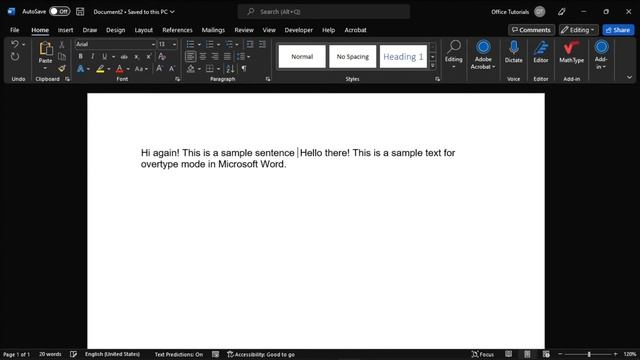The height and width of the screenshot is (360, 640).
Task: Select the Format Painter brush
Action: point(62,69)
